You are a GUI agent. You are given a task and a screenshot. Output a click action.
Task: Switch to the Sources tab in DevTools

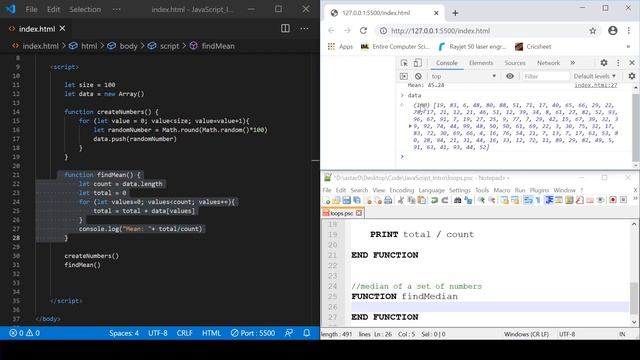(x=515, y=63)
